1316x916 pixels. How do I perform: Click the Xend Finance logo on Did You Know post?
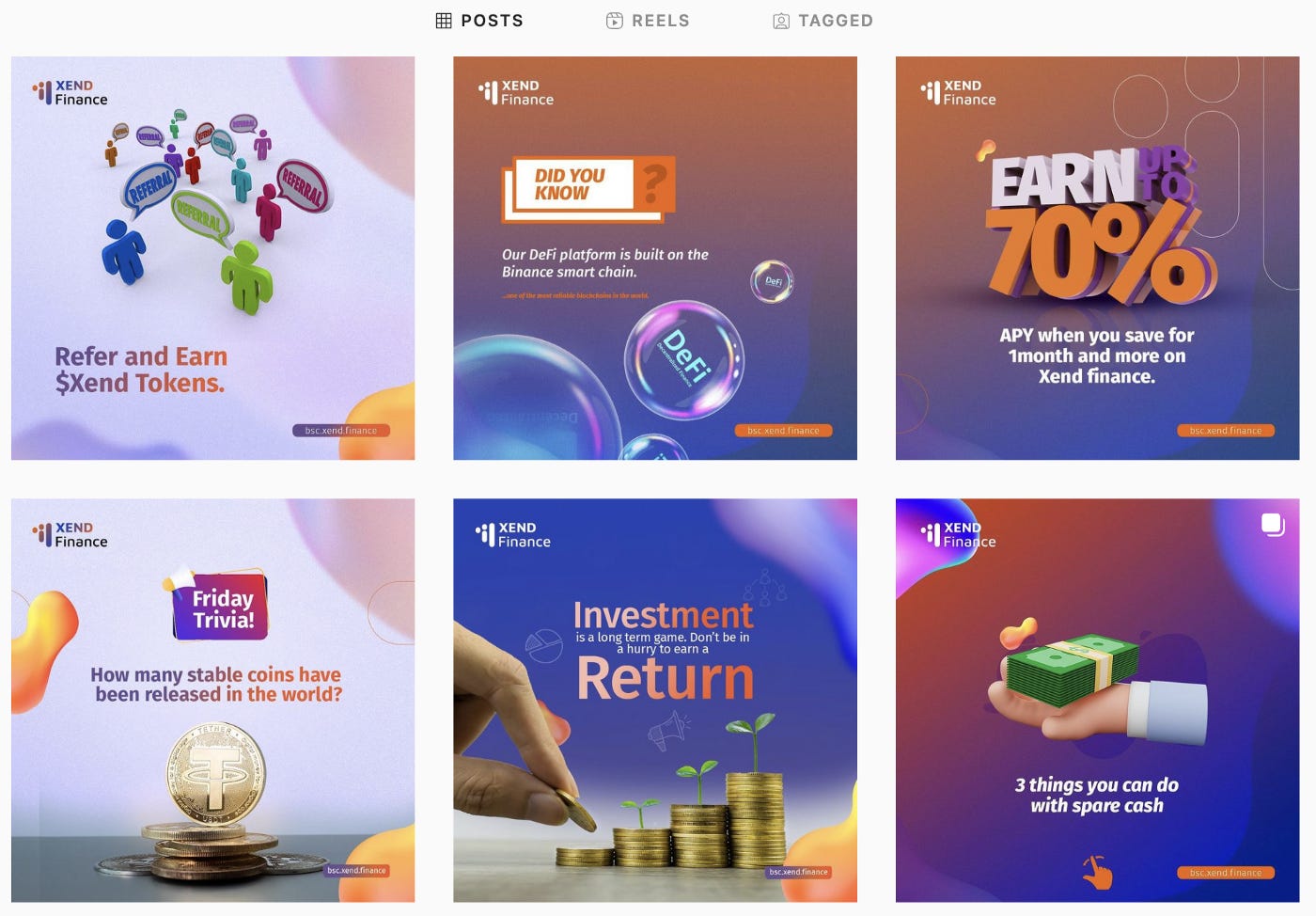click(x=516, y=92)
